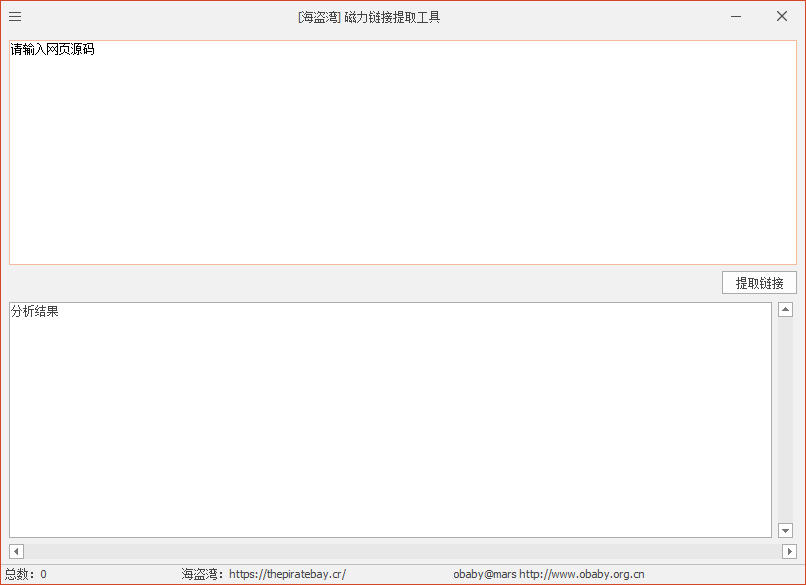
Task: Open the www.obaby.org.cn link
Action: [582, 574]
